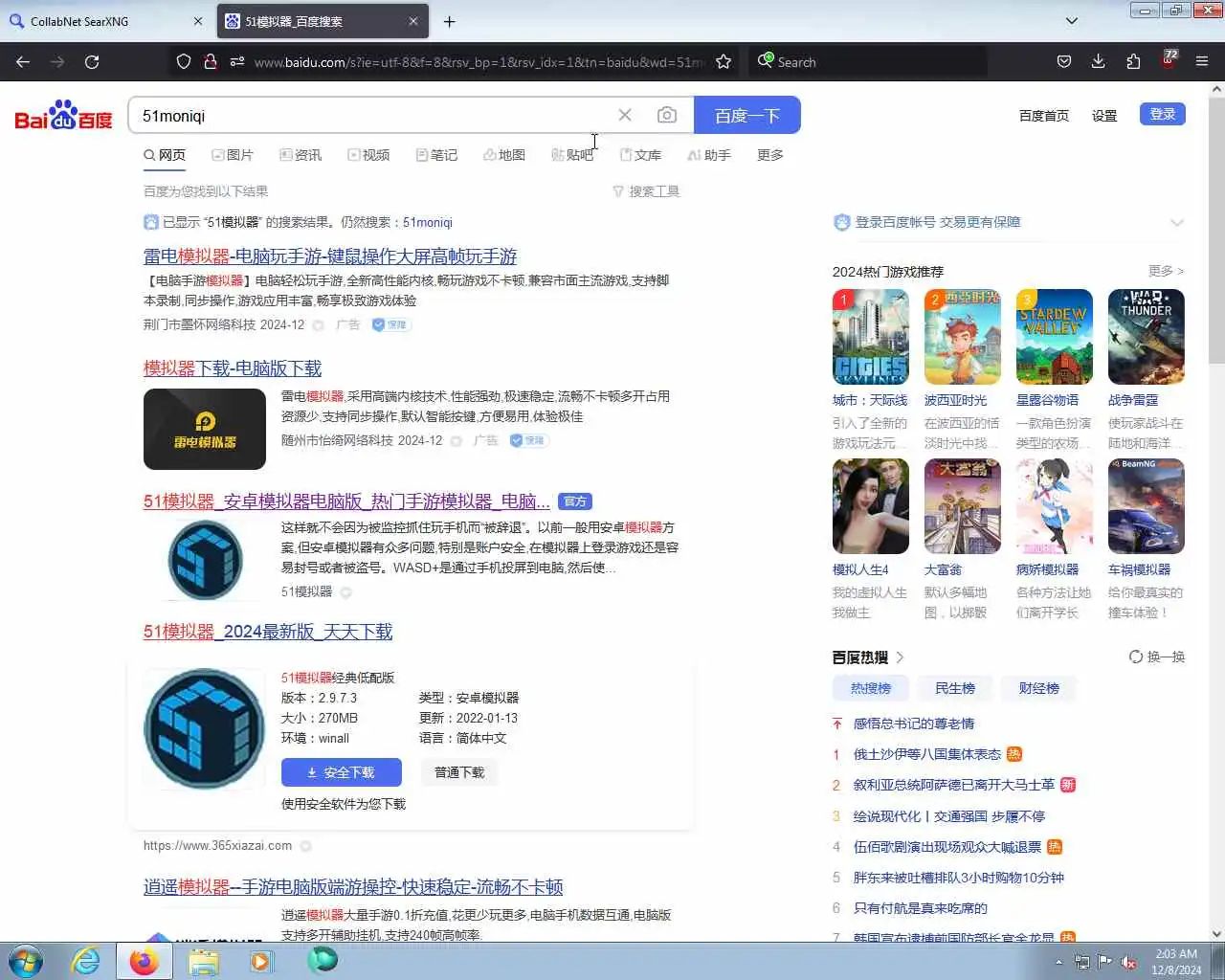Click the muted volume tray icon
This screenshot has height=980, width=1225.
1129,962
